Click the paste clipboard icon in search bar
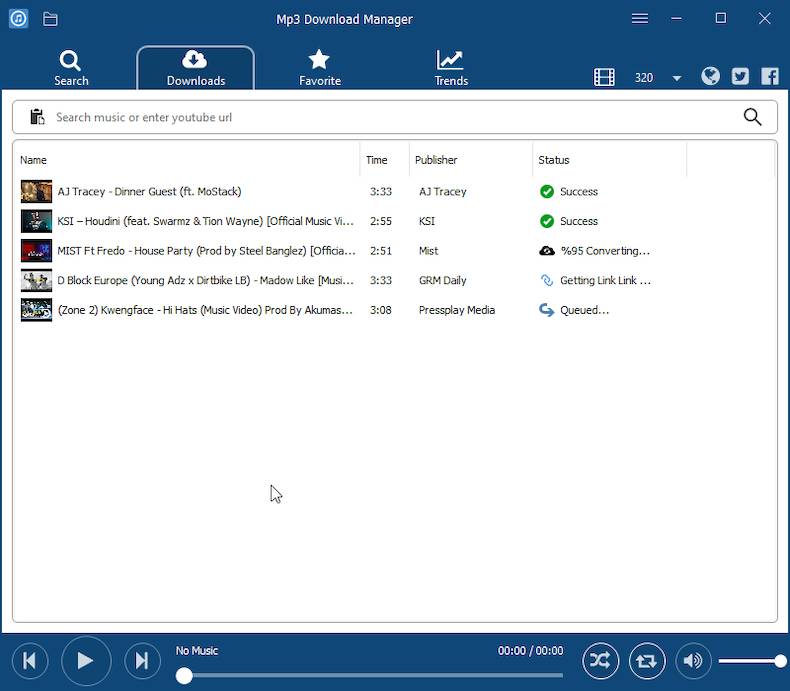The image size is (790, 691). [37, 117]
